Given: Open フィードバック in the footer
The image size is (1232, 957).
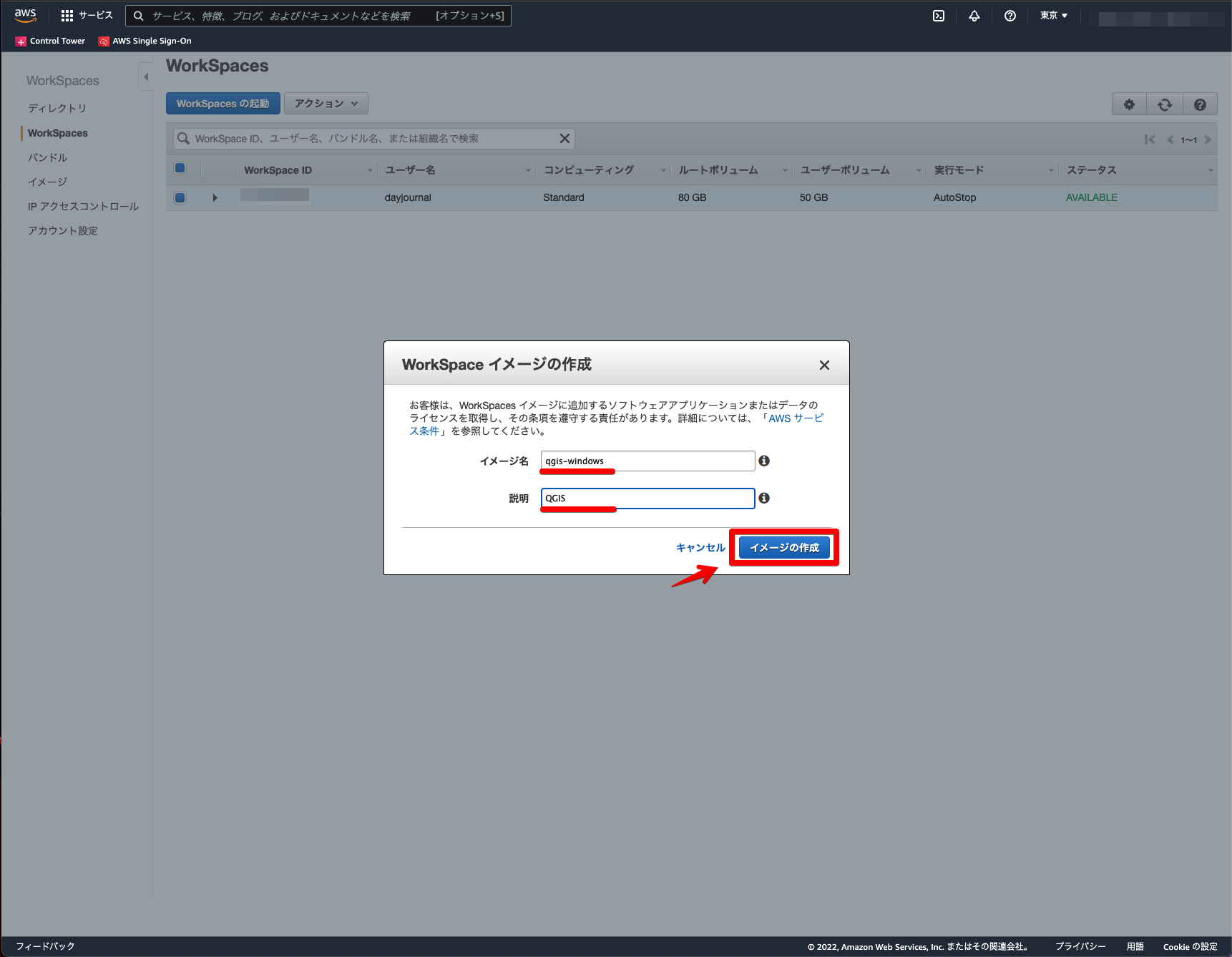Looking at the screenshot, I should (45, 946).
